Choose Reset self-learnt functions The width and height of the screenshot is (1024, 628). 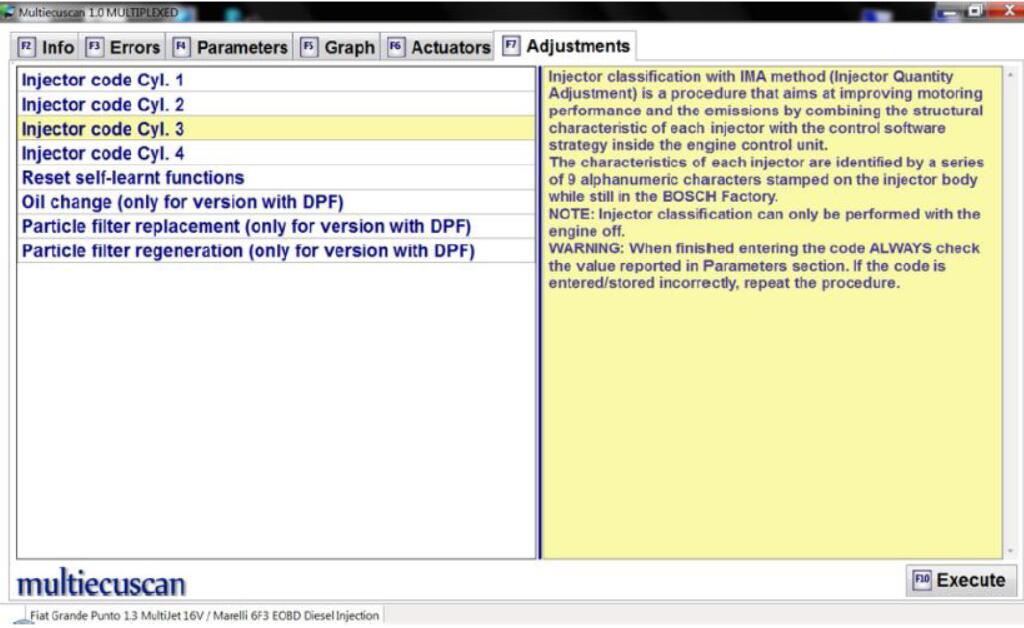tap(276, 178)
